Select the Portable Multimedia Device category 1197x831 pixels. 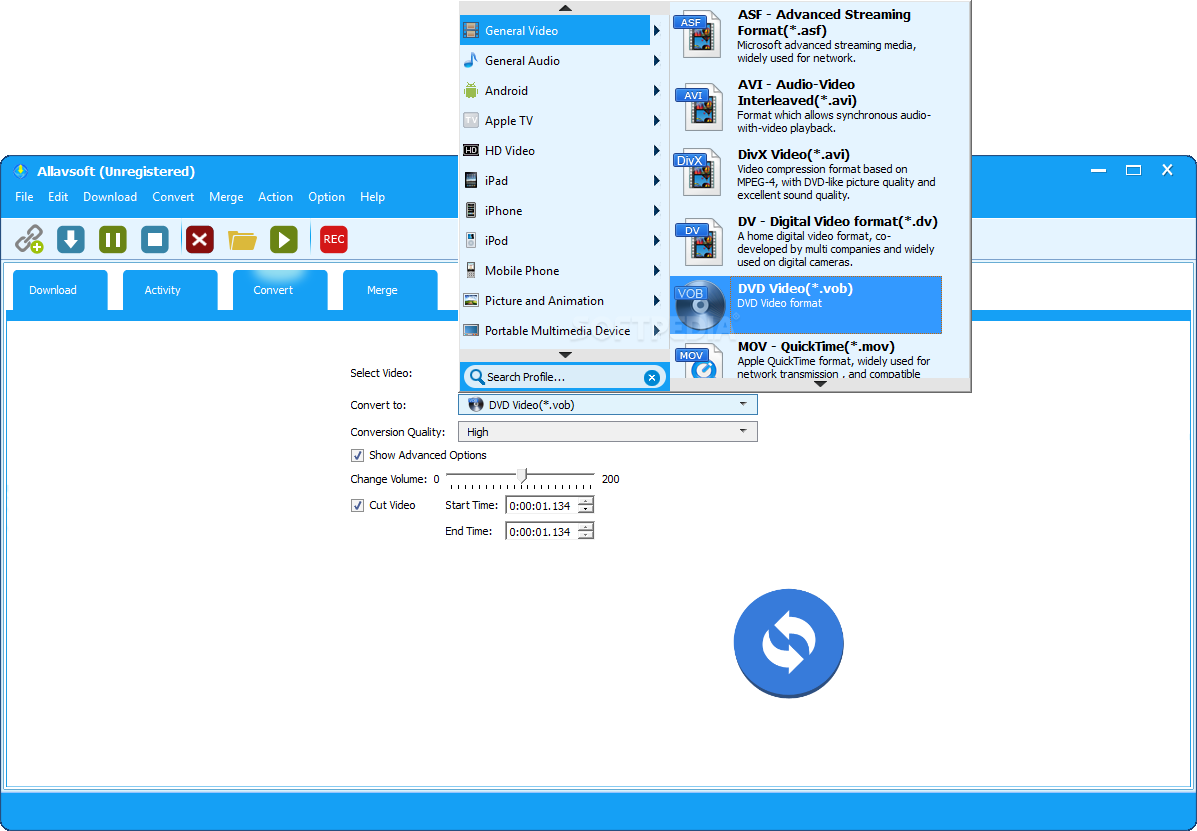click(555, 330)
